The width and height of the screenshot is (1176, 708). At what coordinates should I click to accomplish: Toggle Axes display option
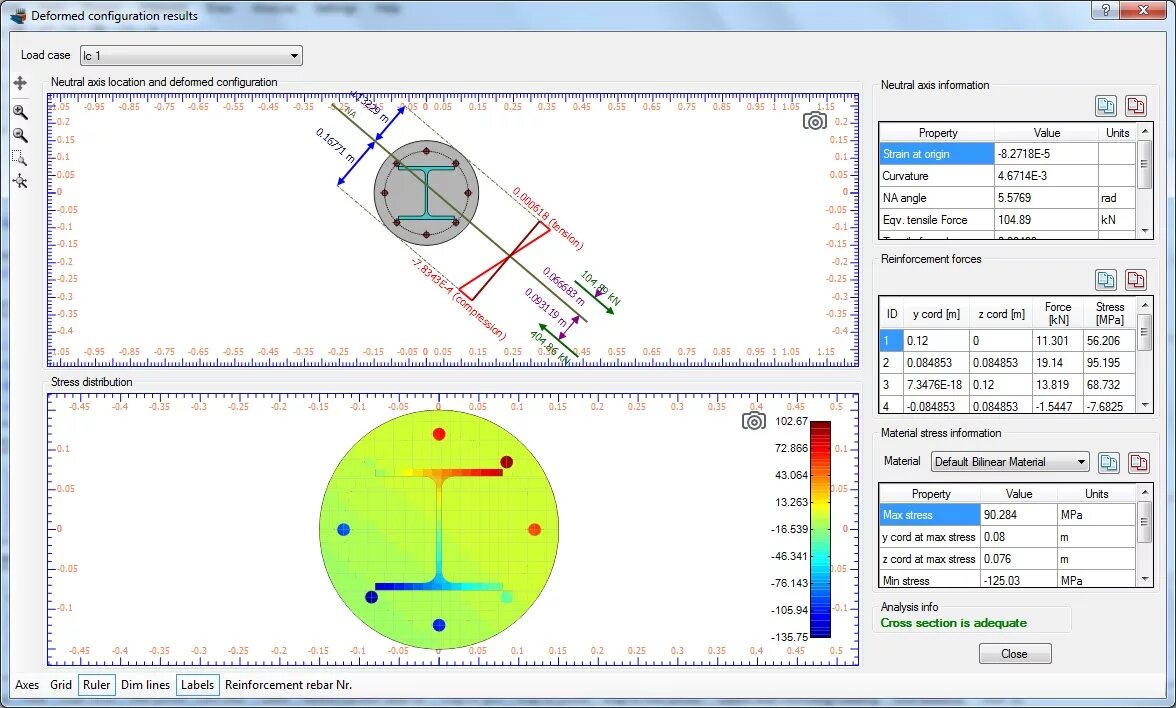point(27,685)
